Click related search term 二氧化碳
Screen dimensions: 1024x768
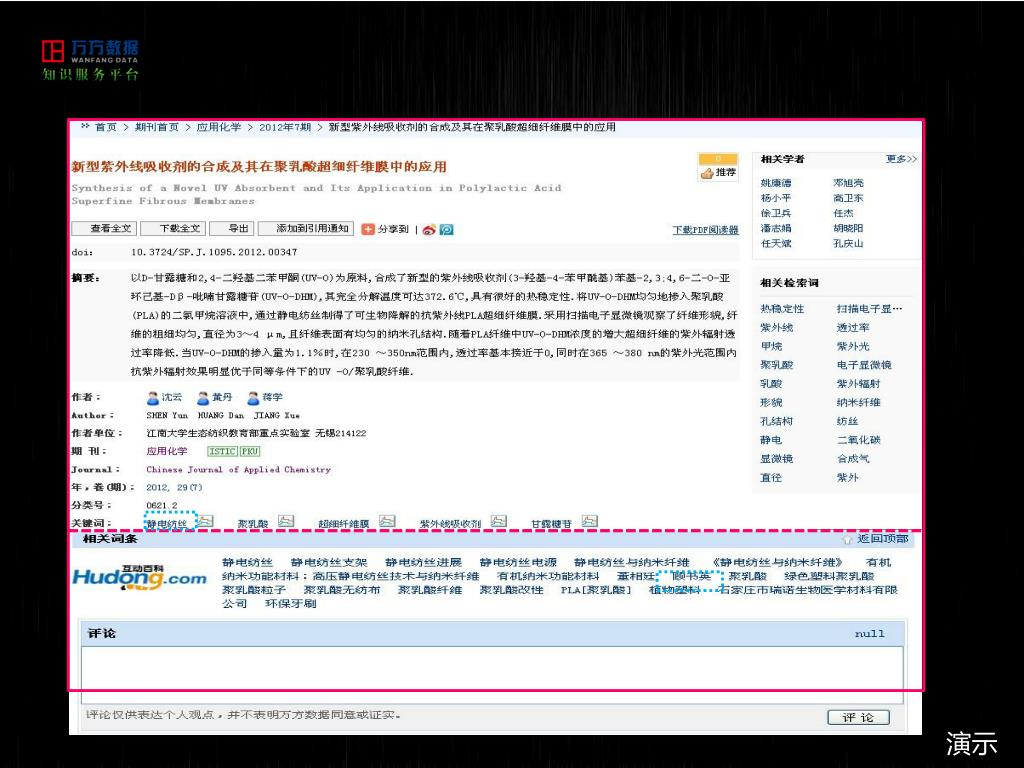point(859,440)
